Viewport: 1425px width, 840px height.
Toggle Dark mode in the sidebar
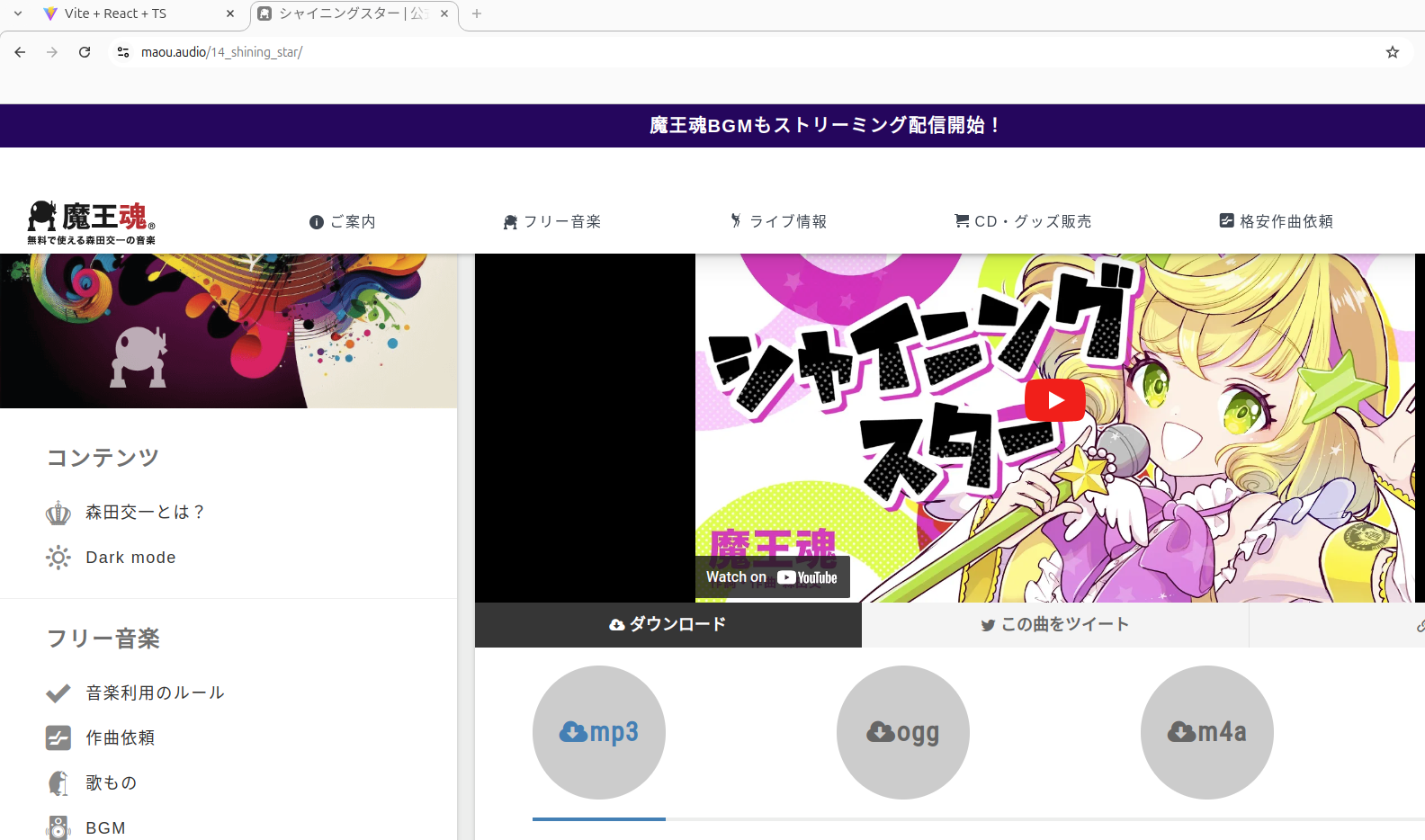[x=130, y=558]
